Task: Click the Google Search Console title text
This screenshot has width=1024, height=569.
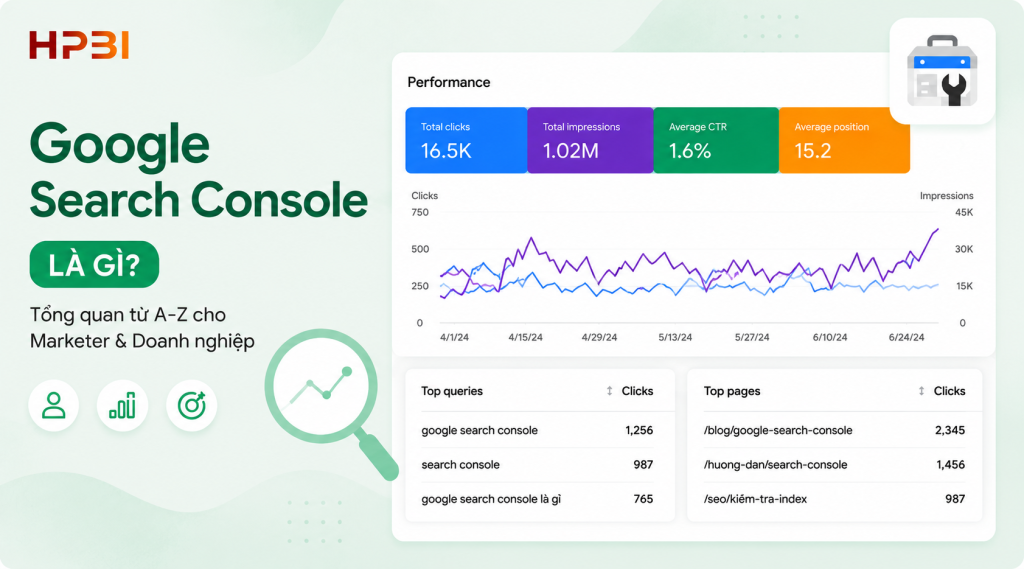Action: tap(199, 171)
